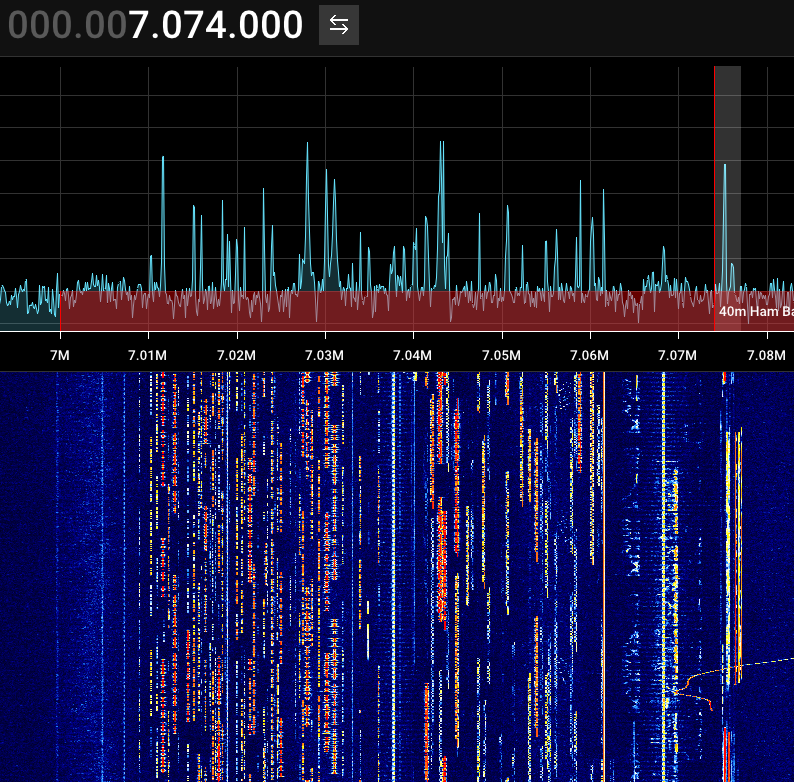
Task: Click the 7.03M label on the frequency axis
Action: click(325, 355)
